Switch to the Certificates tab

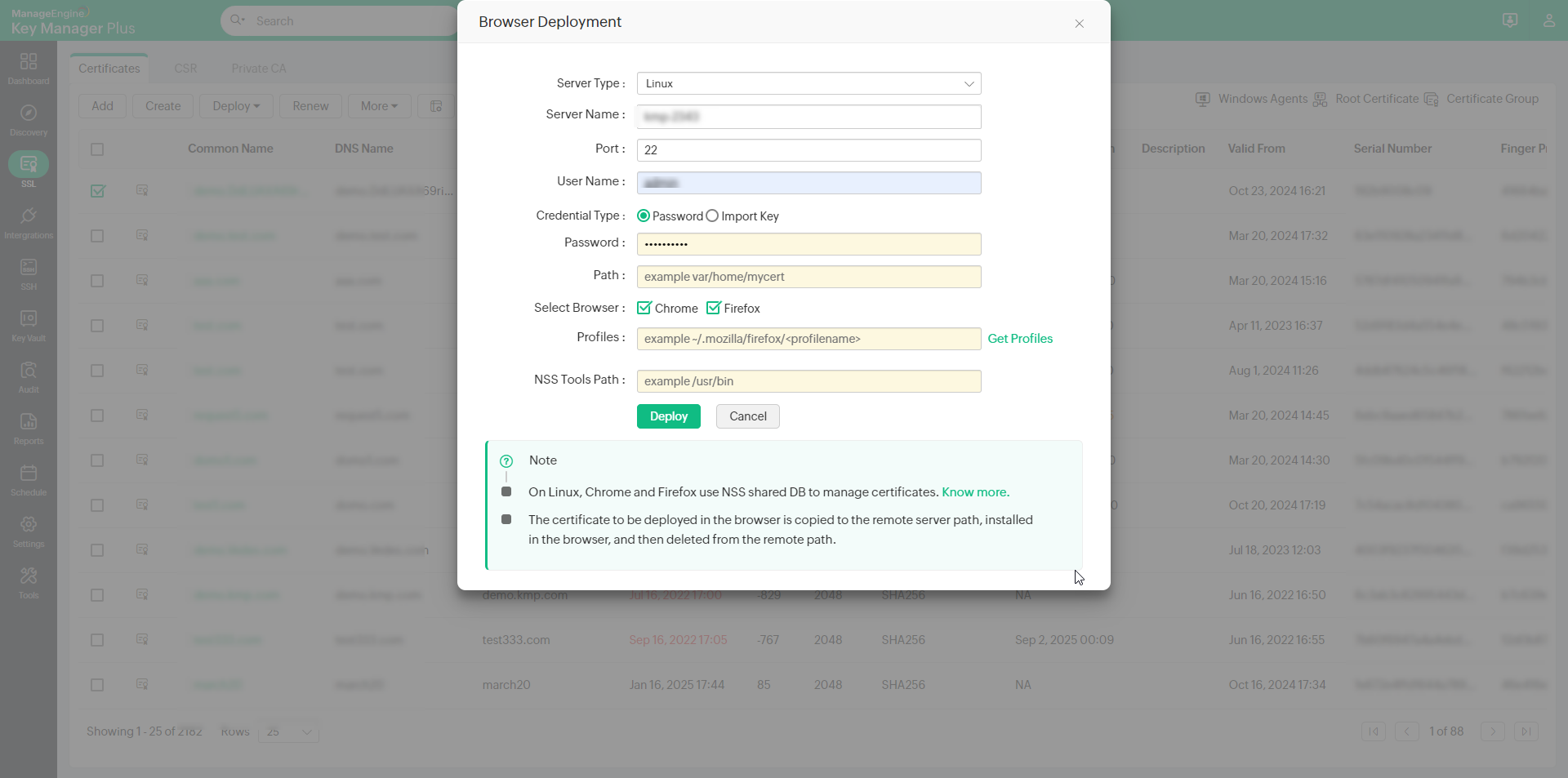tap(109, 69)
